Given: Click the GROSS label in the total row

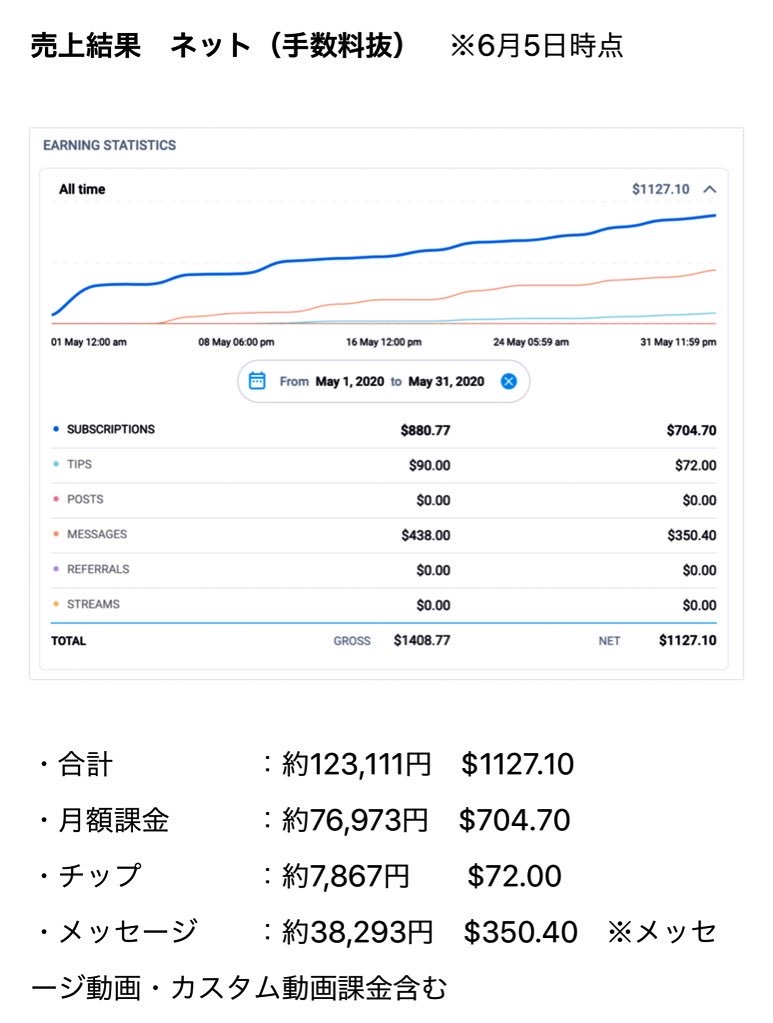Looking at the screenshot, I should pyautogui.click(x=352, y=641).
